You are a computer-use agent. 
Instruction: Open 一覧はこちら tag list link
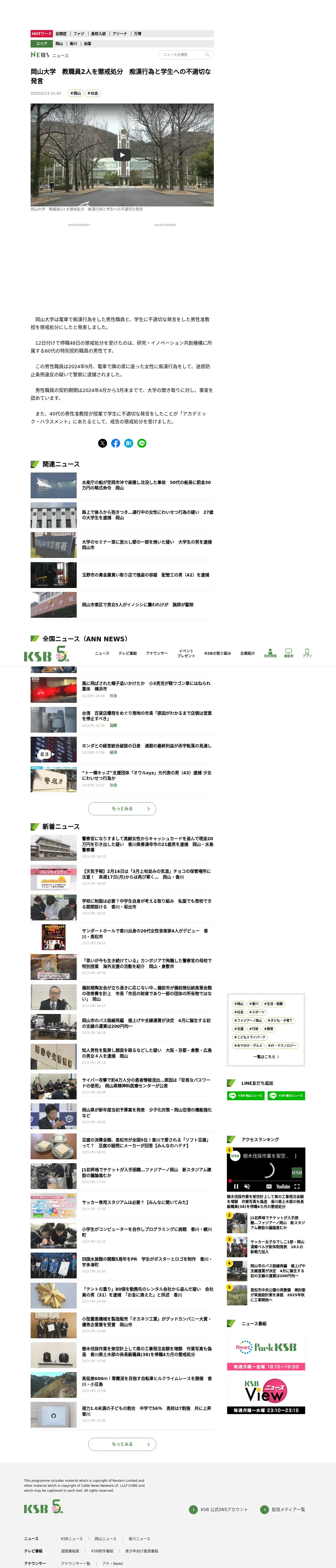(x=266, y=1057)
